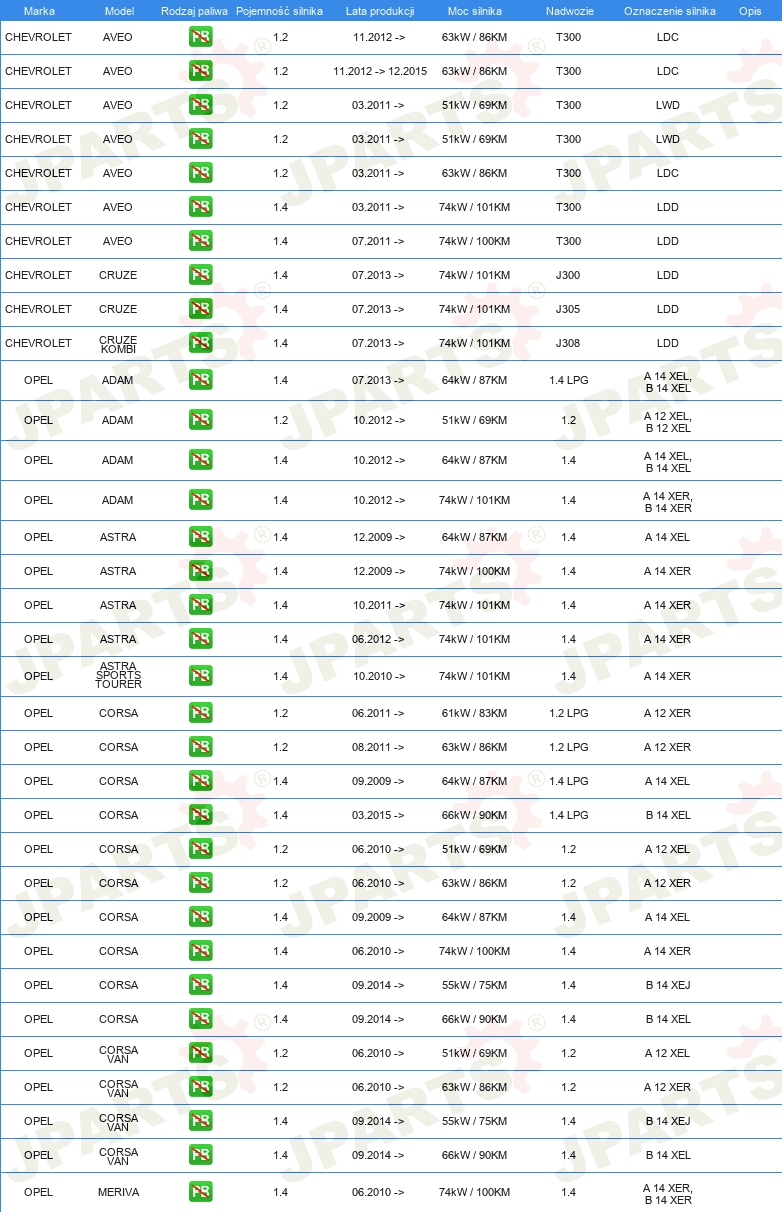Click fuel icon in Aveo 11.2012 -> 12.2015 row

click(x=200, y=71)
